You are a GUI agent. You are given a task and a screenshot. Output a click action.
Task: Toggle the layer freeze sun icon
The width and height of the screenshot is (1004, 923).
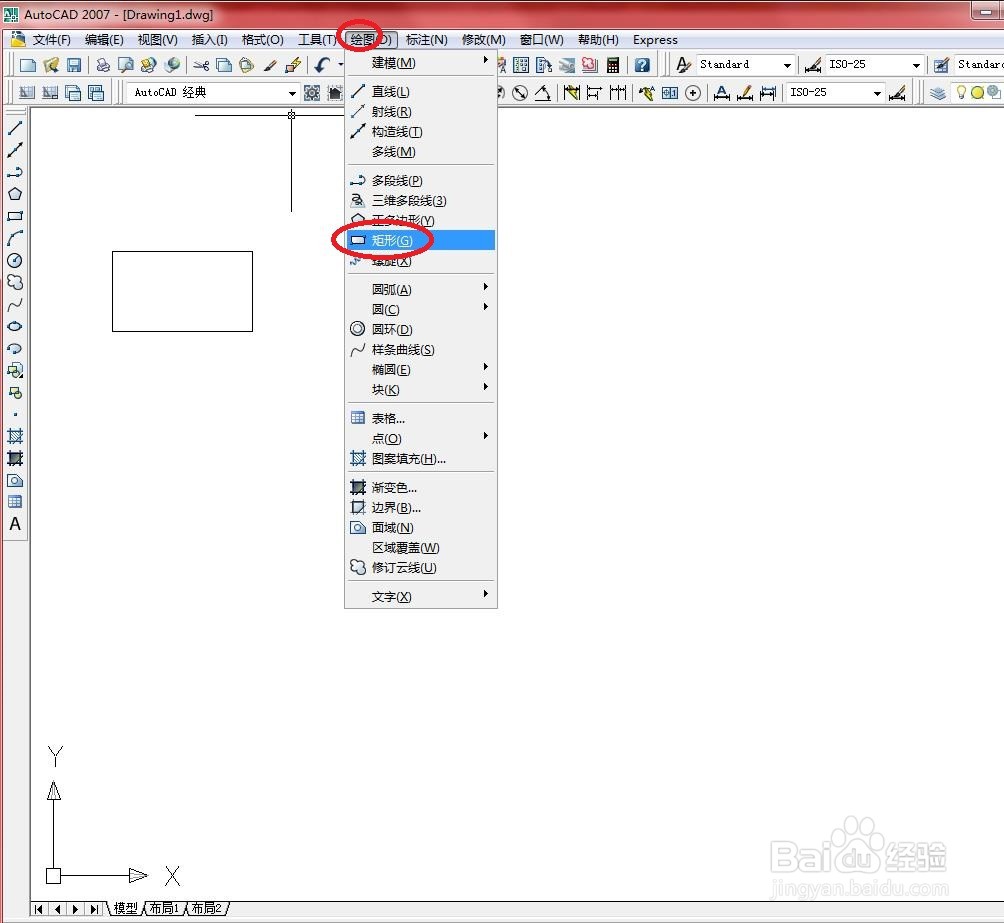click(977, 93)
